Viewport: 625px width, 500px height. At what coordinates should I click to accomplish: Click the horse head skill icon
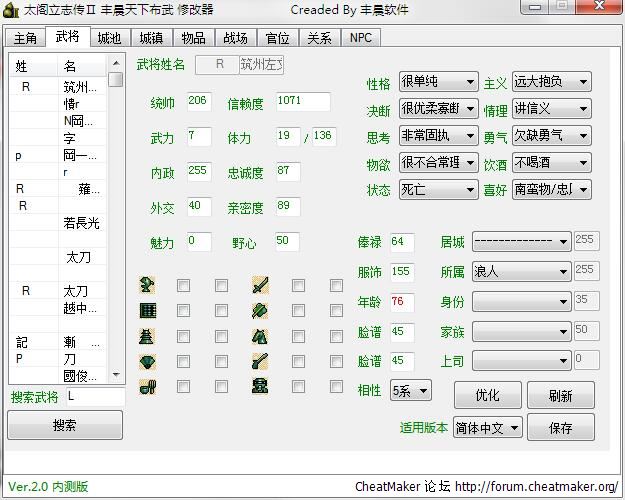(261, 336)
